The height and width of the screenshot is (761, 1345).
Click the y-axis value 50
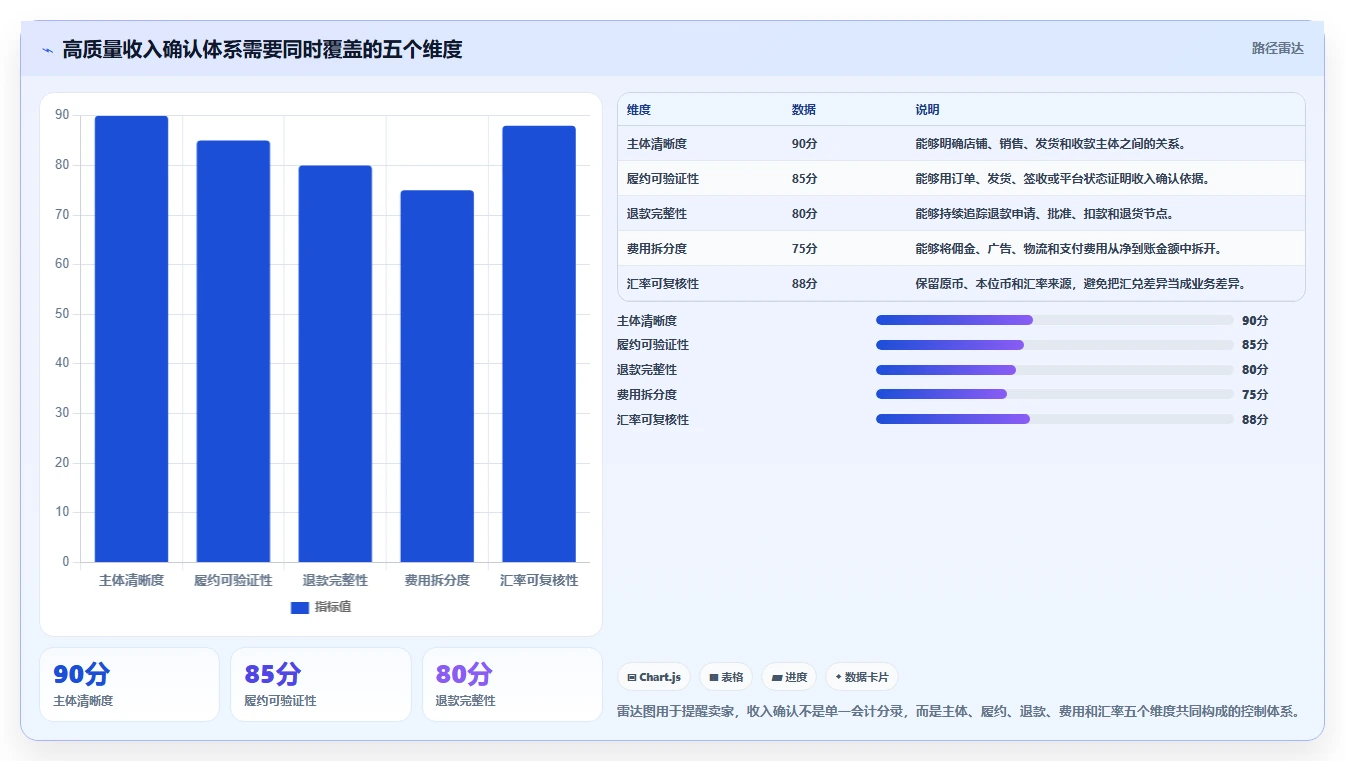pos(62,314)
